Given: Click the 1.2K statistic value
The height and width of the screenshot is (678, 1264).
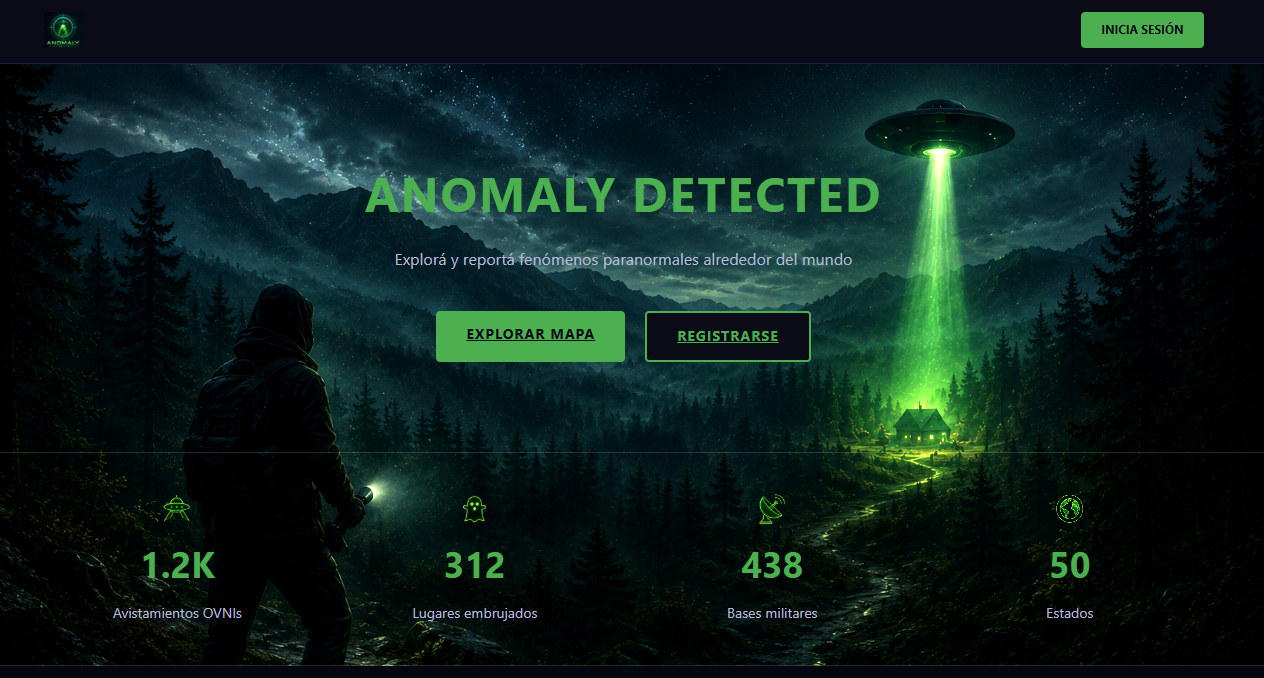Looking at the screenshot, I should [178, 565].
